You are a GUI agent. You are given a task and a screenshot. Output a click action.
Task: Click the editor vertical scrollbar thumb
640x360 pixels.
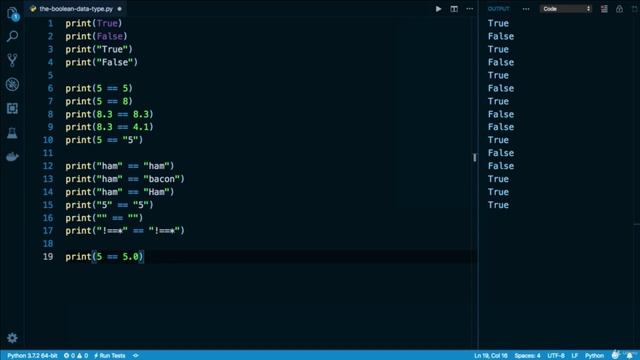[474, 158]
